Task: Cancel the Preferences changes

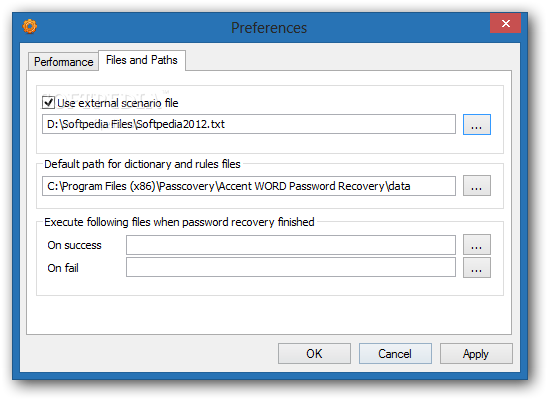Action: pyautogui.click(x=395, y=354)
